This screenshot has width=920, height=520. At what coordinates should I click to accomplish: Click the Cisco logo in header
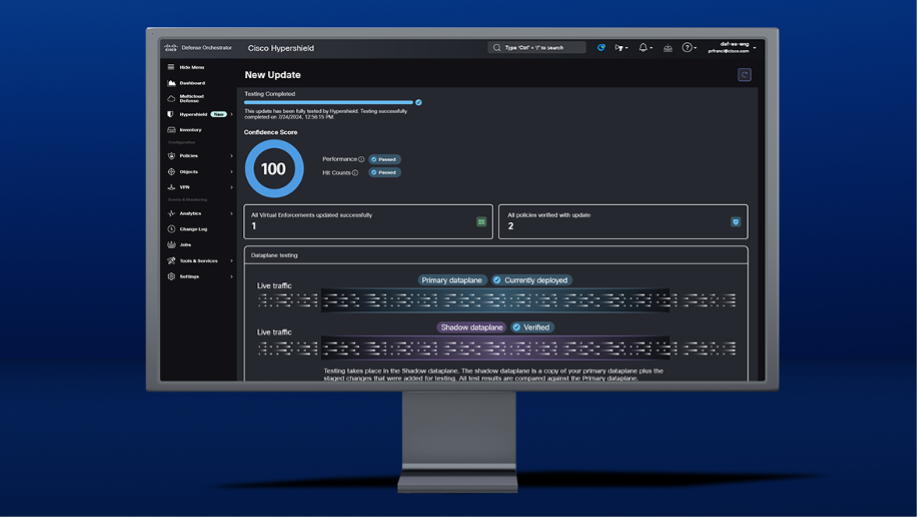[171, 48]
